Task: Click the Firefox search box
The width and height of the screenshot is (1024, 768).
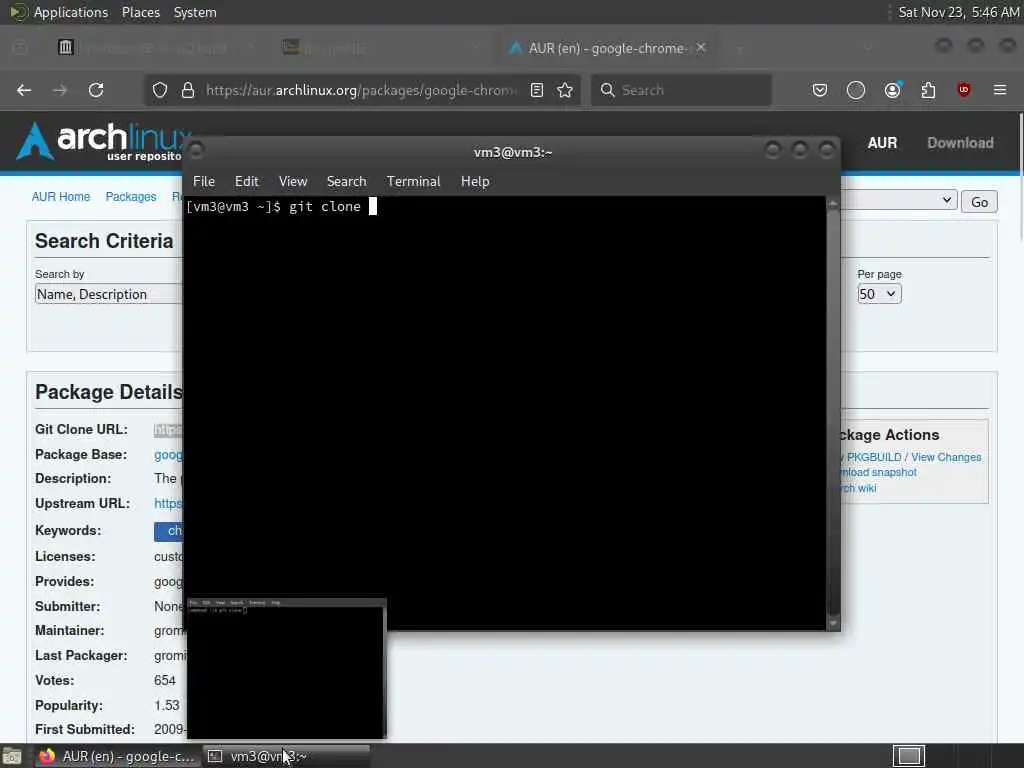Action: [x=681, y=90]
